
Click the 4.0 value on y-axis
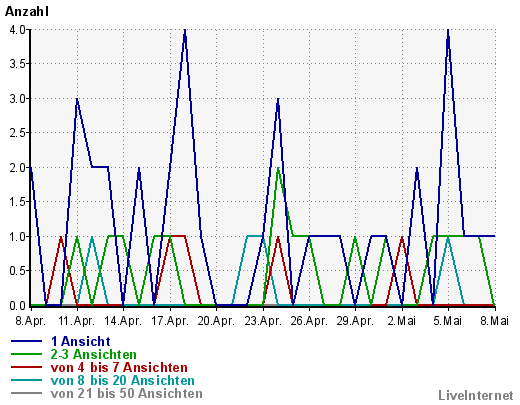[17, 30]
